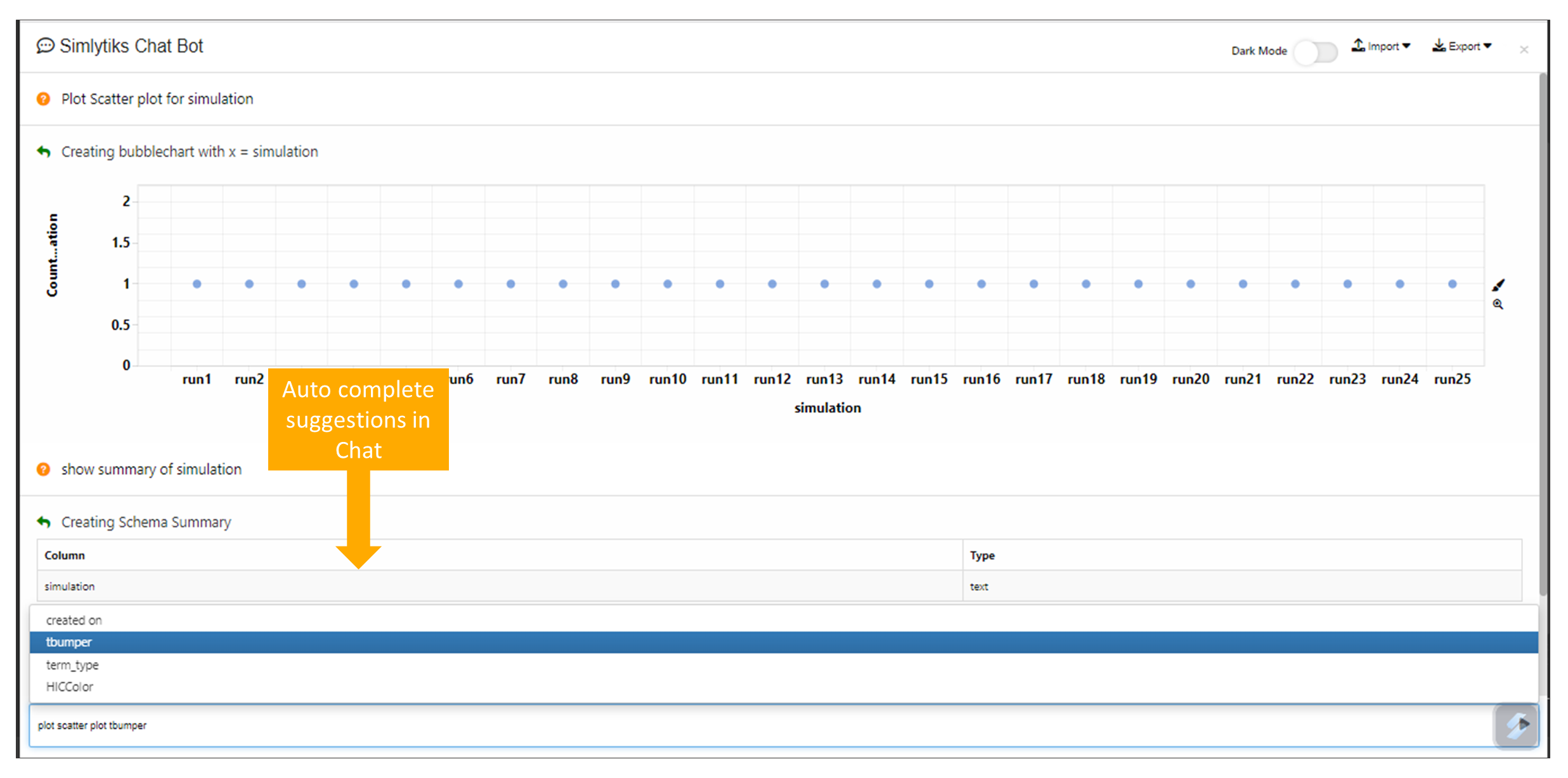Click 'Plot Scatter plot for simulation' message
Viewport: 1568px width, 778px height.
click(x=157, y=99)
